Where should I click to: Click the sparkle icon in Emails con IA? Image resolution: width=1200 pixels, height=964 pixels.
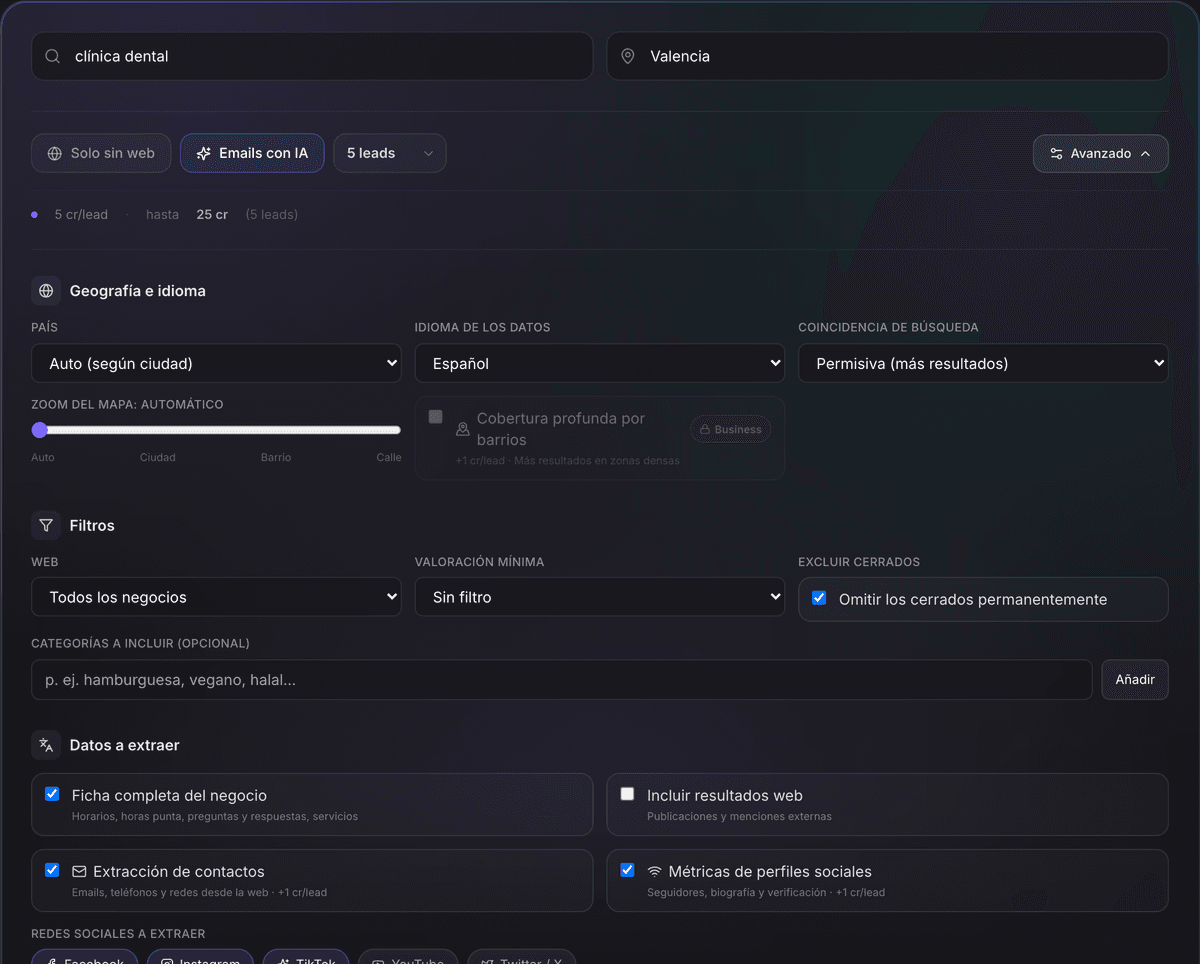coord(204,154)
